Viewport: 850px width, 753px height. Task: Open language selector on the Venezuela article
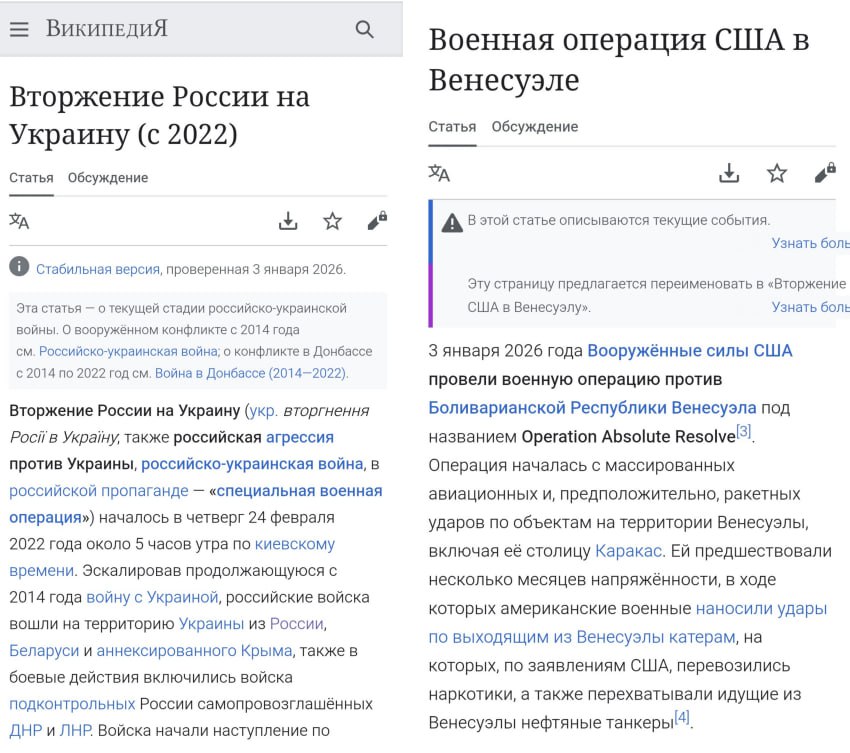(439, 173)
